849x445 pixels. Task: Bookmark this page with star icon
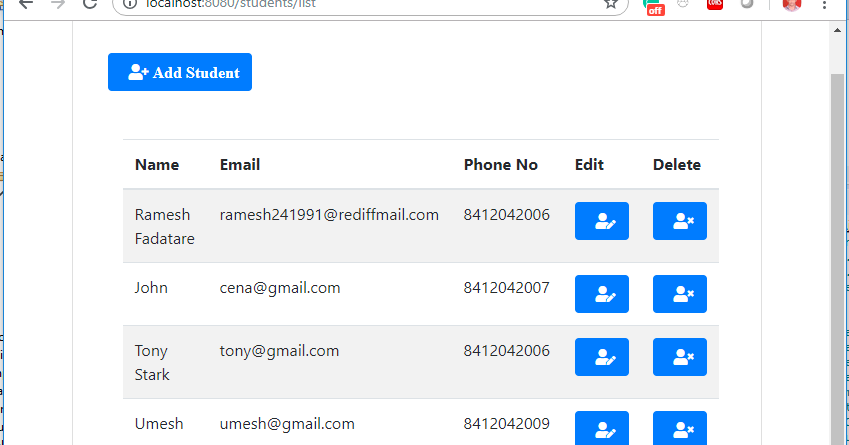(x=610, y=4)
